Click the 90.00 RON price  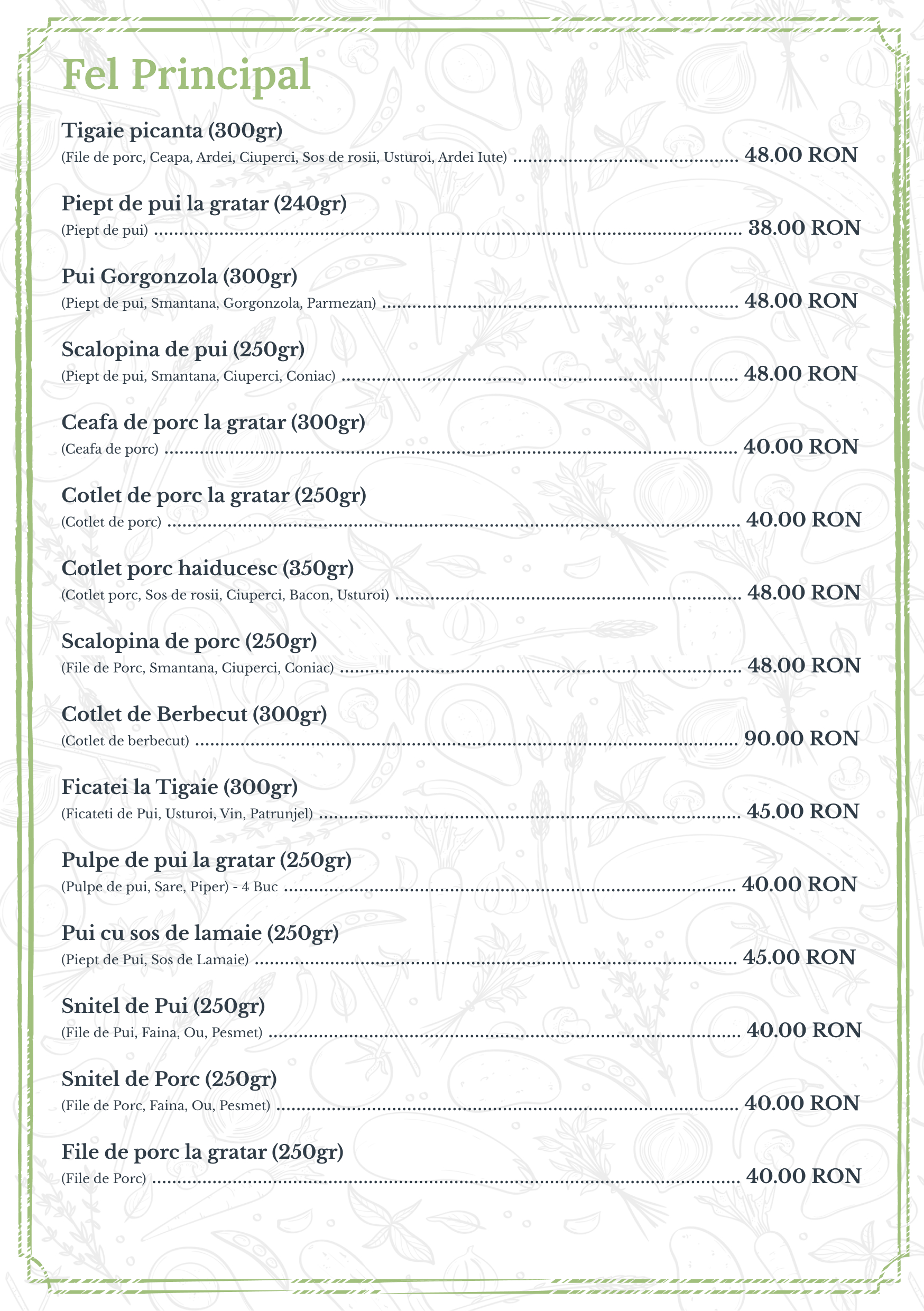(801, 738)
